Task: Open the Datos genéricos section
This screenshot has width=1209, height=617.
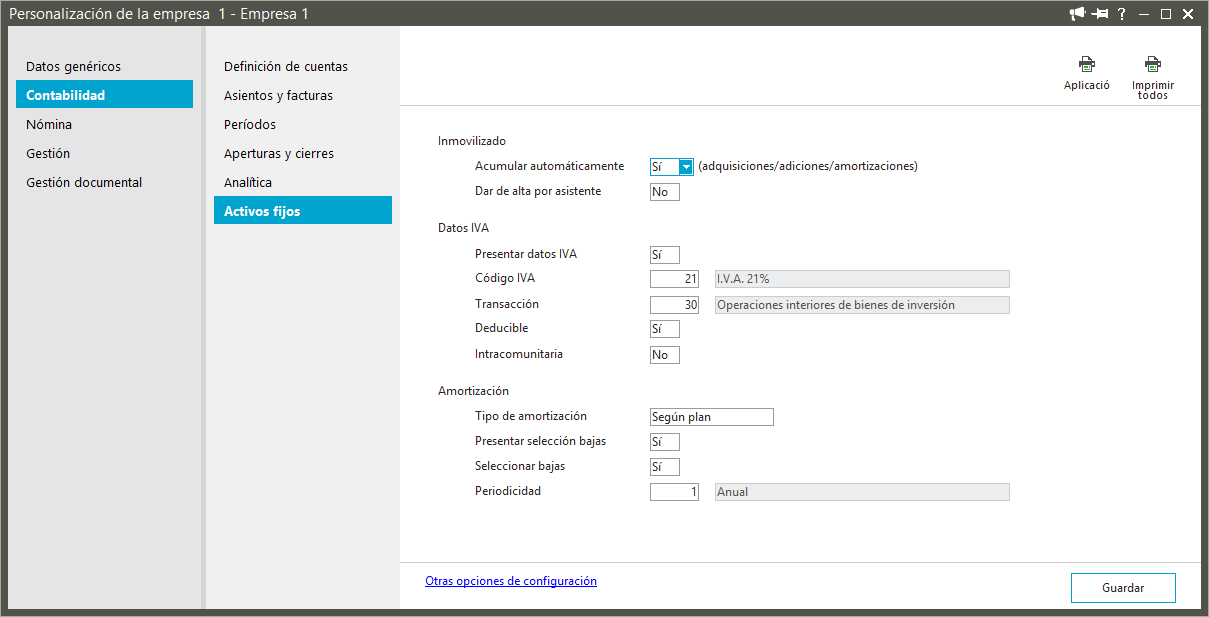Action: pos(73,66)
